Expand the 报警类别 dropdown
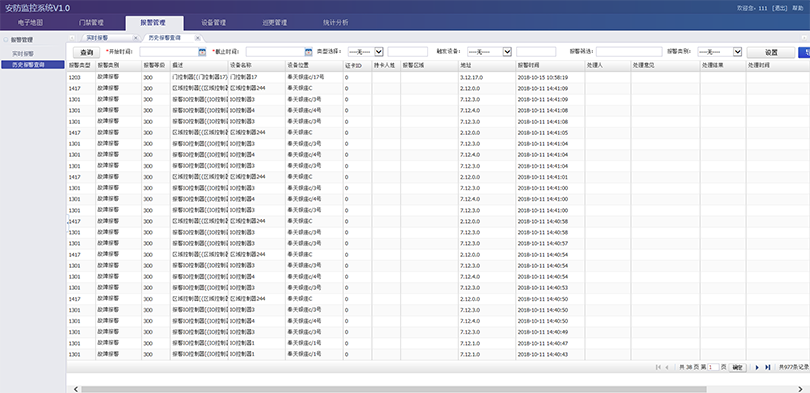 720,52
